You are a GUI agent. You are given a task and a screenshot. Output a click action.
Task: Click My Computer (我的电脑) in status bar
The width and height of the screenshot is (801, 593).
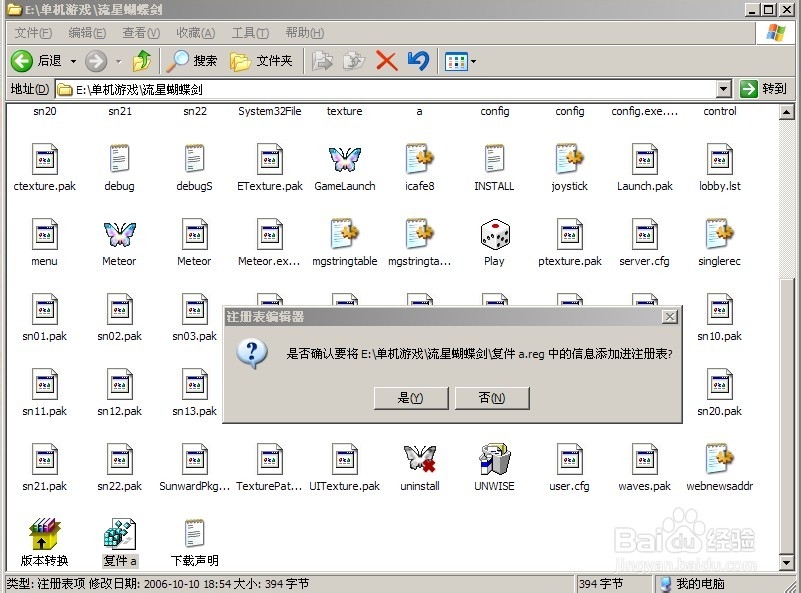693,584
